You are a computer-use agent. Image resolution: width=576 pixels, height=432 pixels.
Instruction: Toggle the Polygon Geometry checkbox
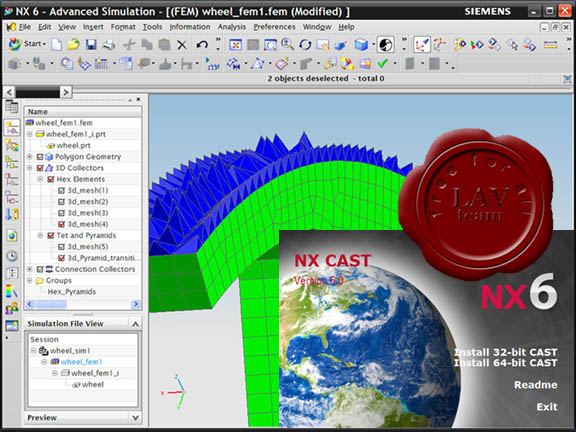click(40, 157)
